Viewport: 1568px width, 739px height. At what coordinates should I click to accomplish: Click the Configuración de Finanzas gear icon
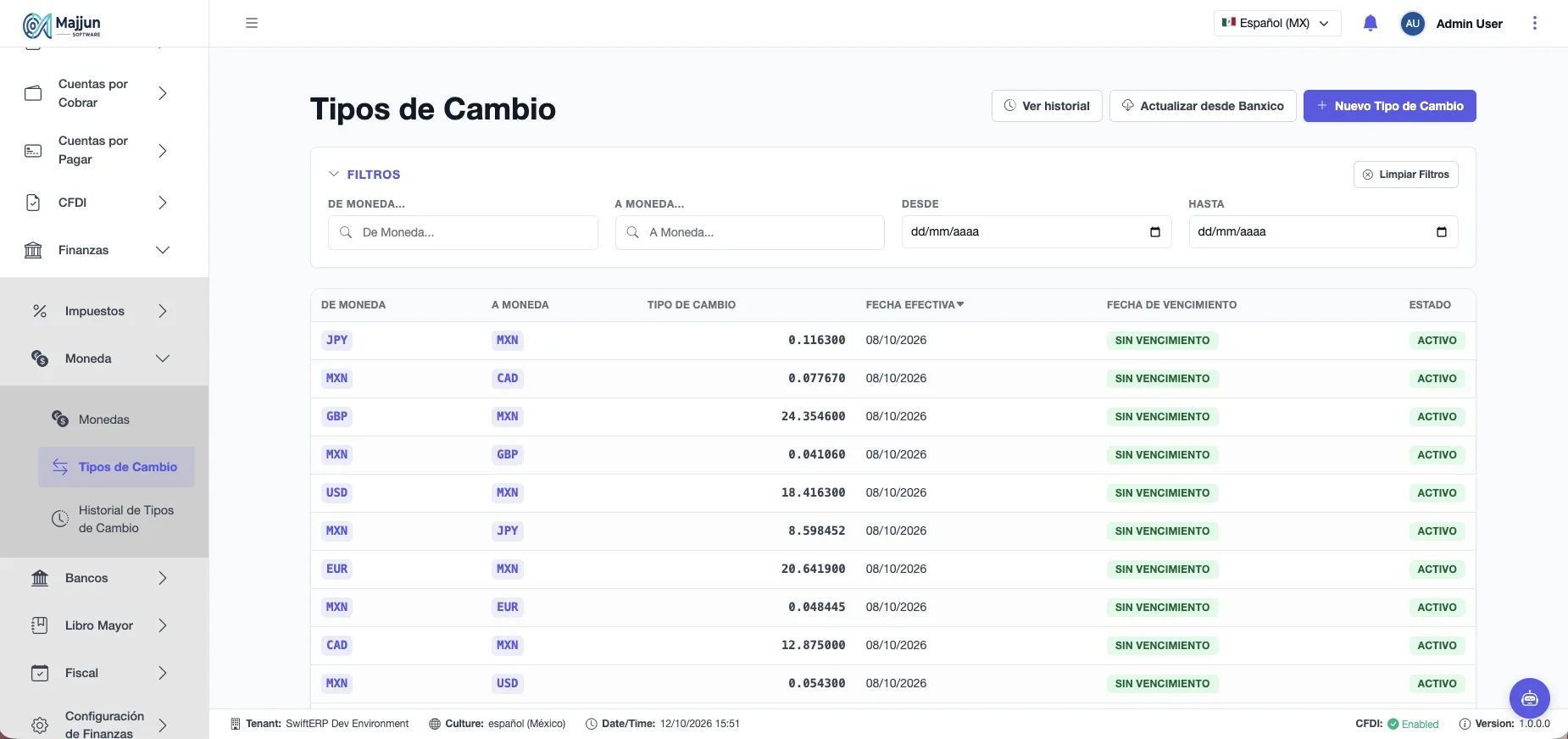(x=40, y=725)
